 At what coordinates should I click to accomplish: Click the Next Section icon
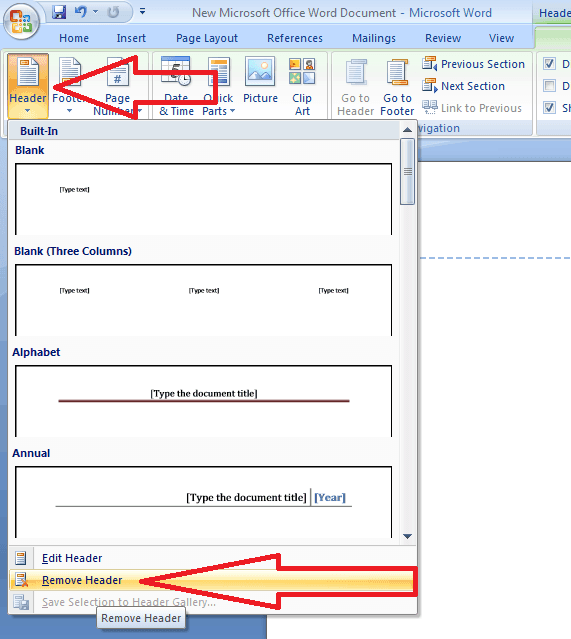(429, 86)
